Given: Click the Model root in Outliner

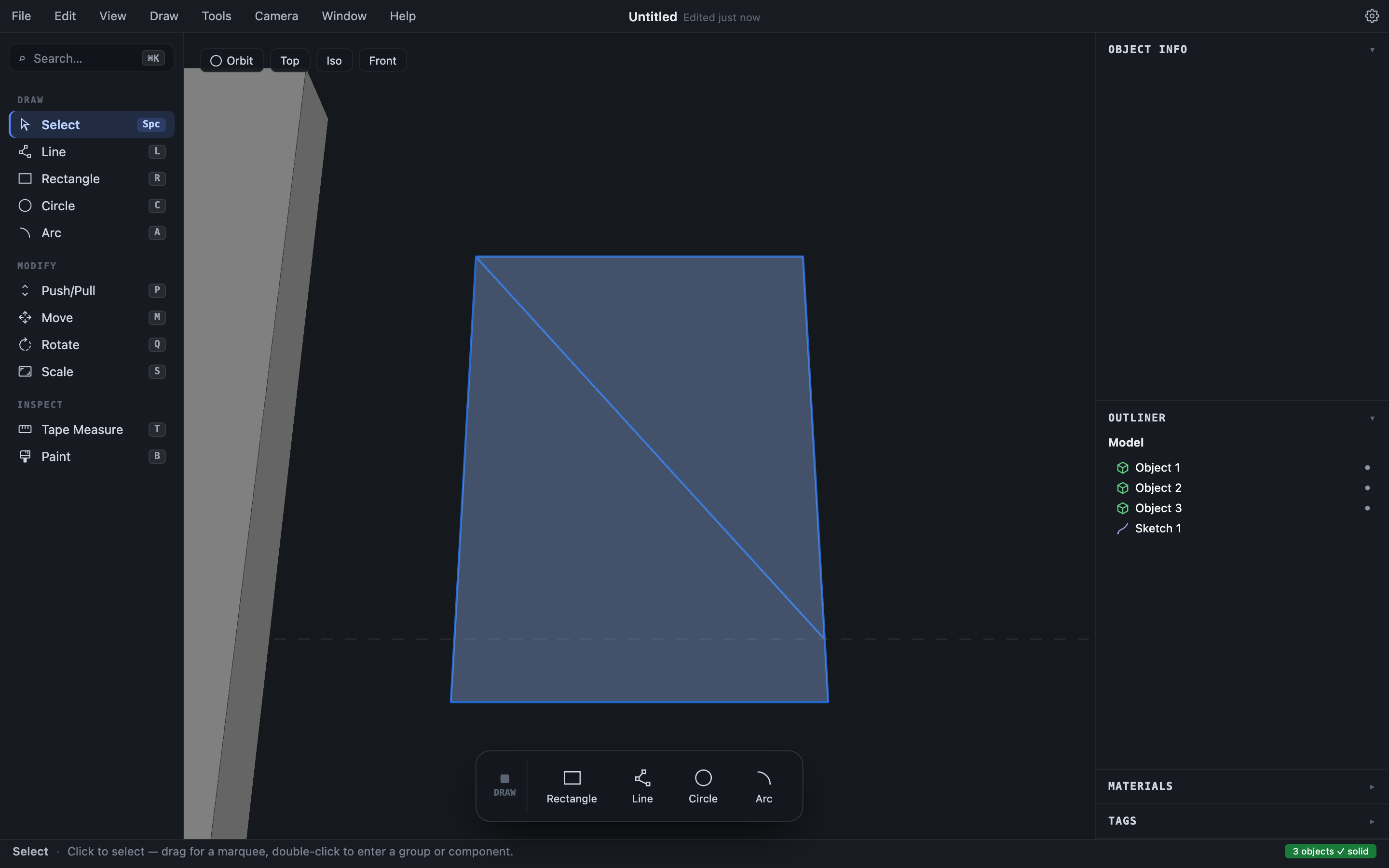Looking at the screenshot, I should tap(1126, 443).
